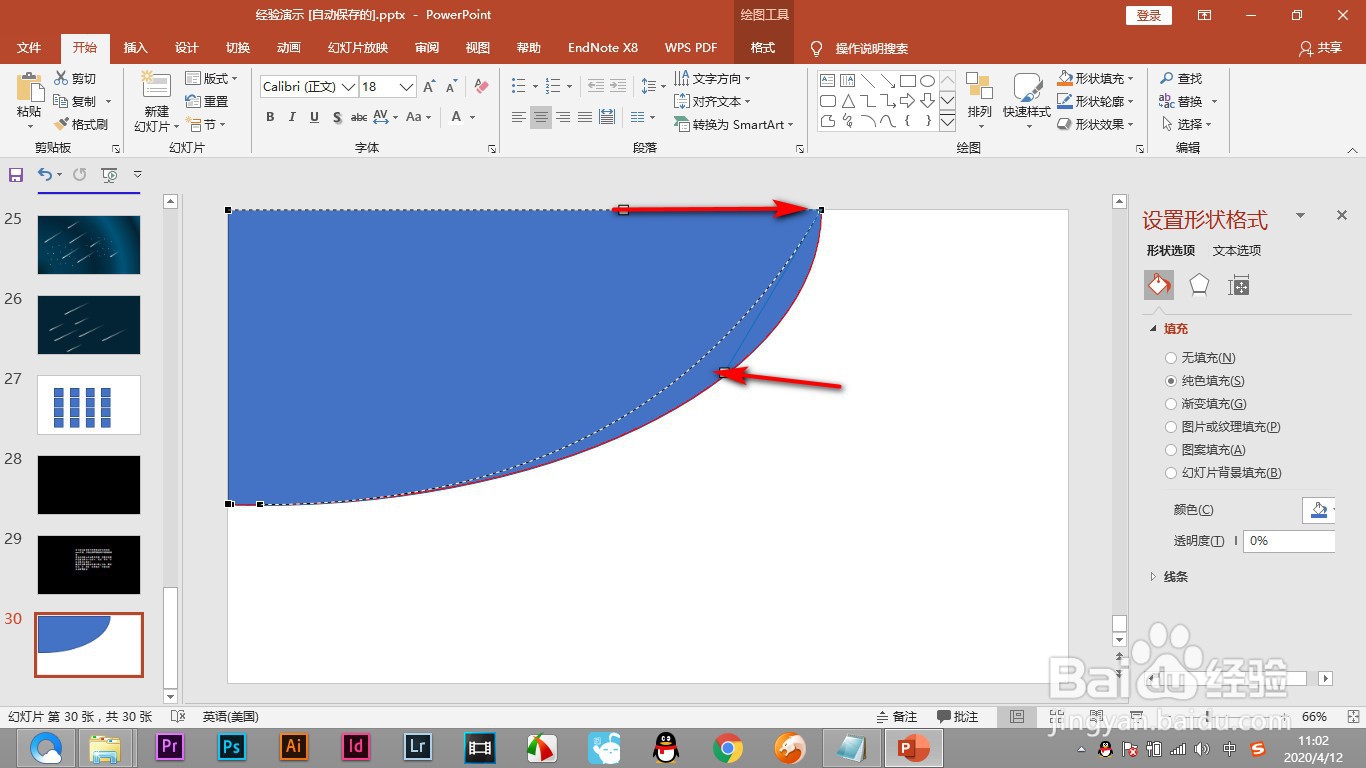Click the Paste clipboard icon

(x=29, y=88)
